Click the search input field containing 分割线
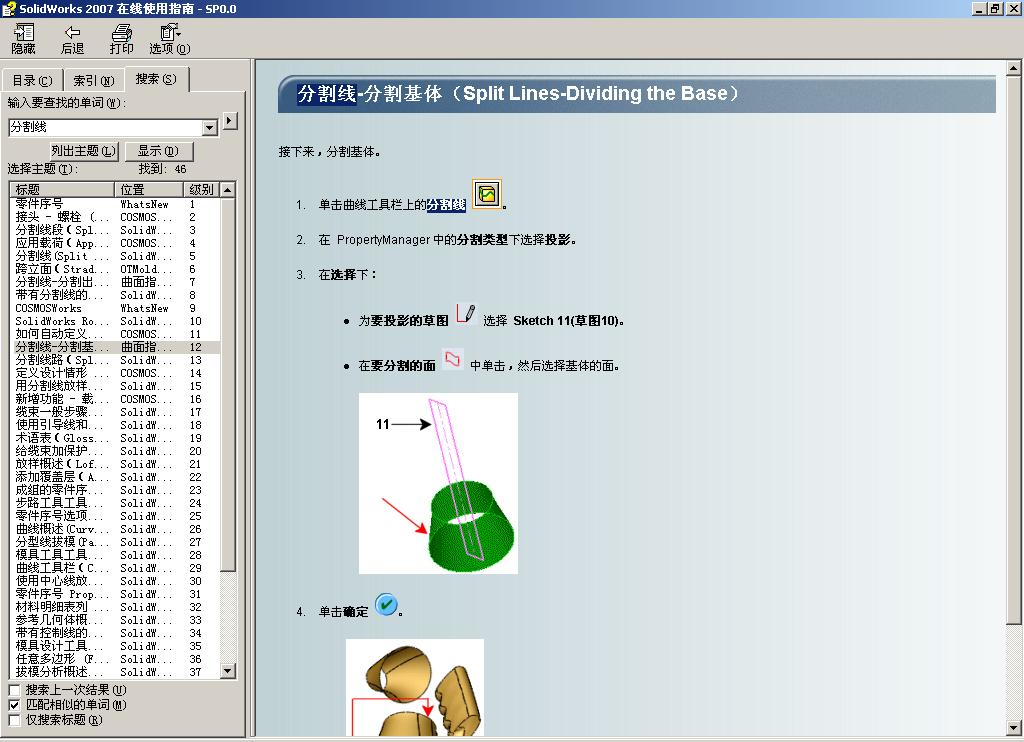This screenshot has height=742, width=1024. (x=106, y=128)
